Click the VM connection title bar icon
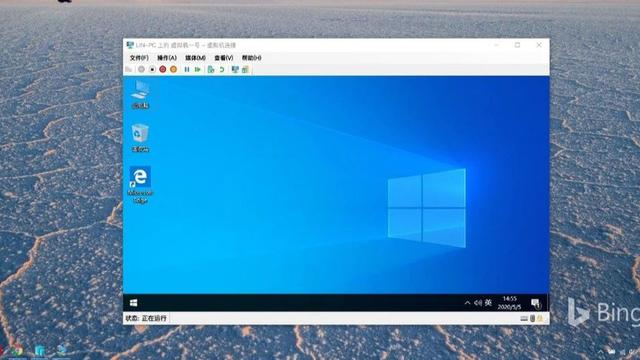This screenshot has height=360, width=640. coord(130,45)
